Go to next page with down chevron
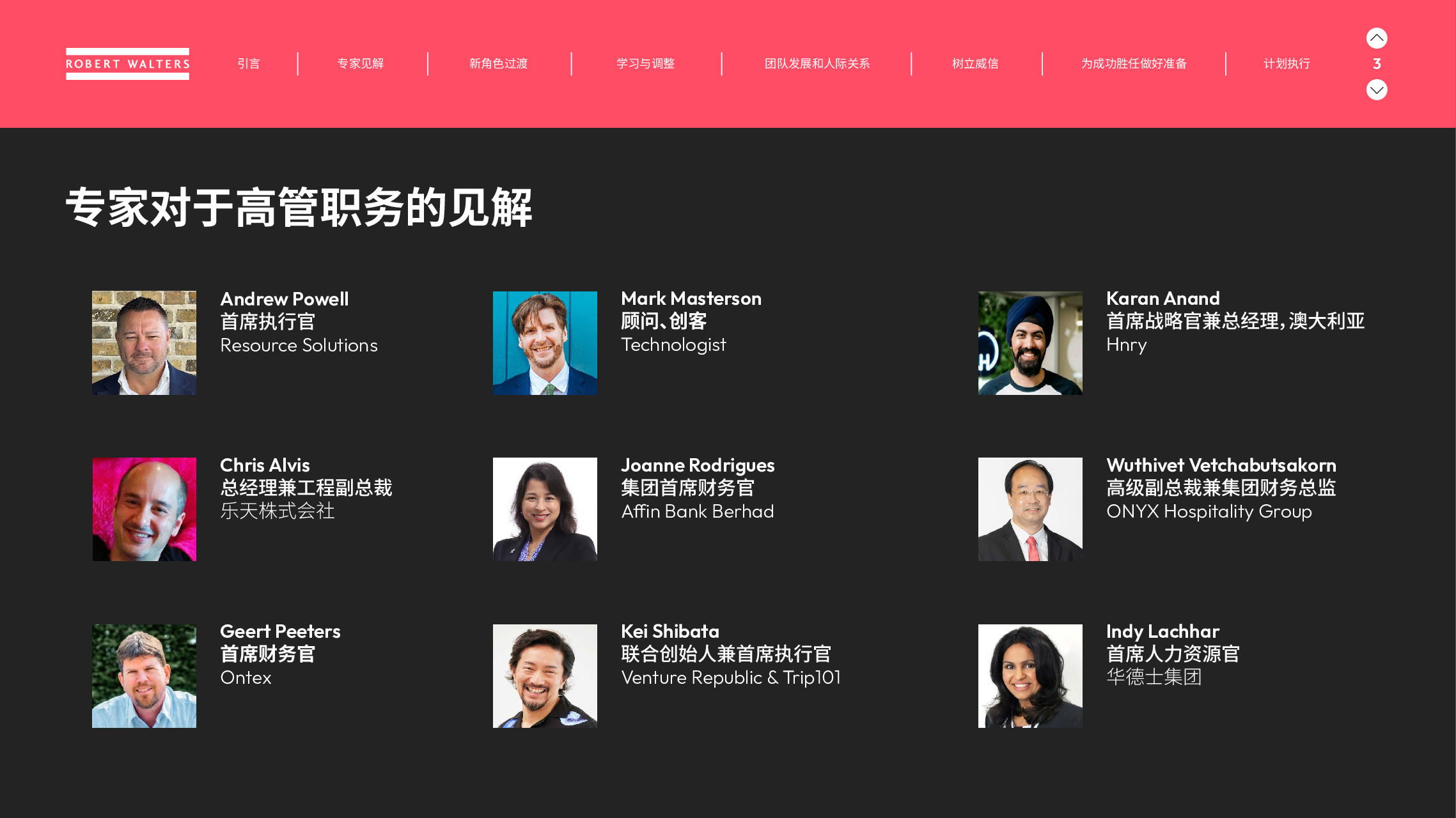 [x=1377, y=89]
